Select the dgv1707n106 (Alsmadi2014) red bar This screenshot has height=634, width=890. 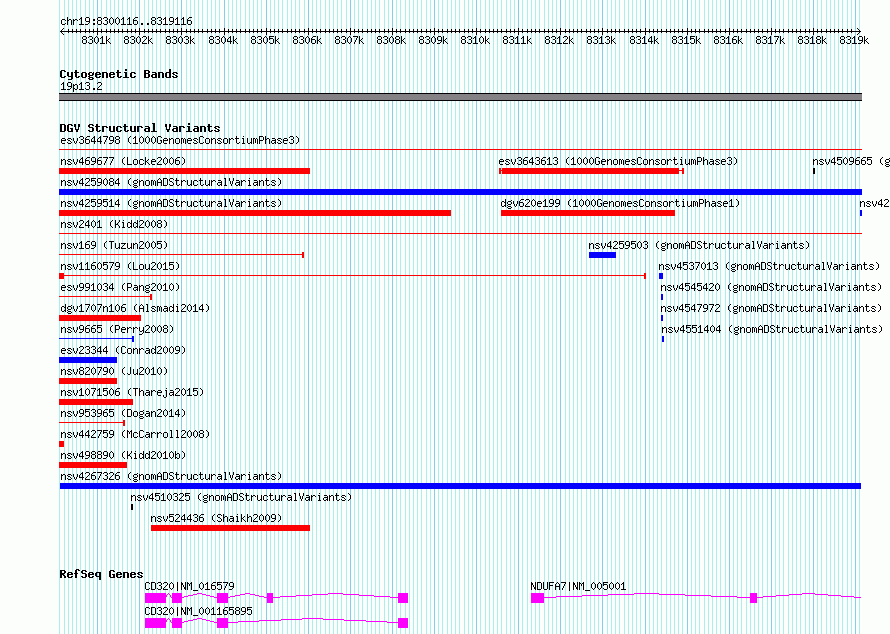coord(100,318)
